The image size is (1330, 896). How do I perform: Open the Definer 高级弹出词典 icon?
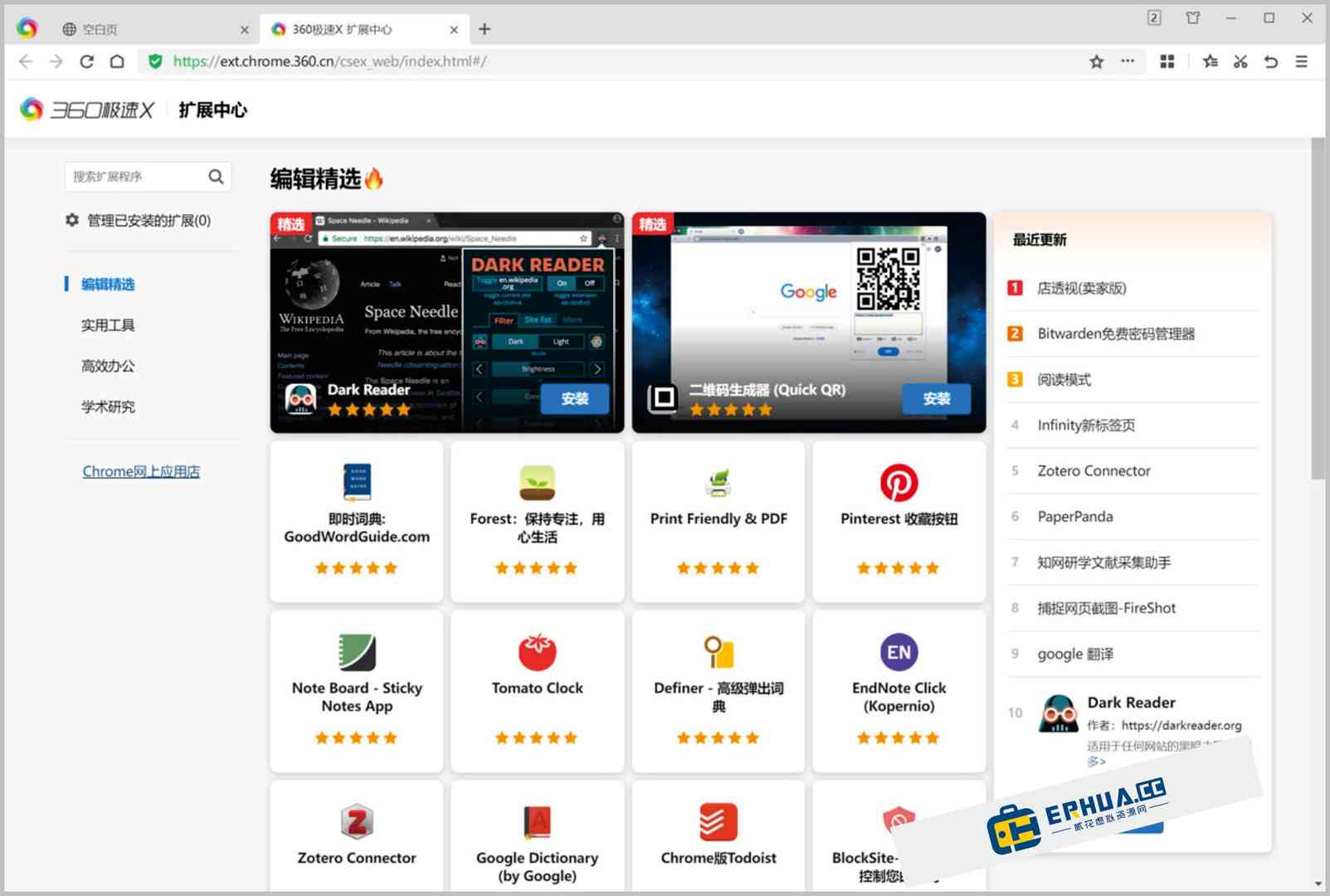click(x=719, y=652)
